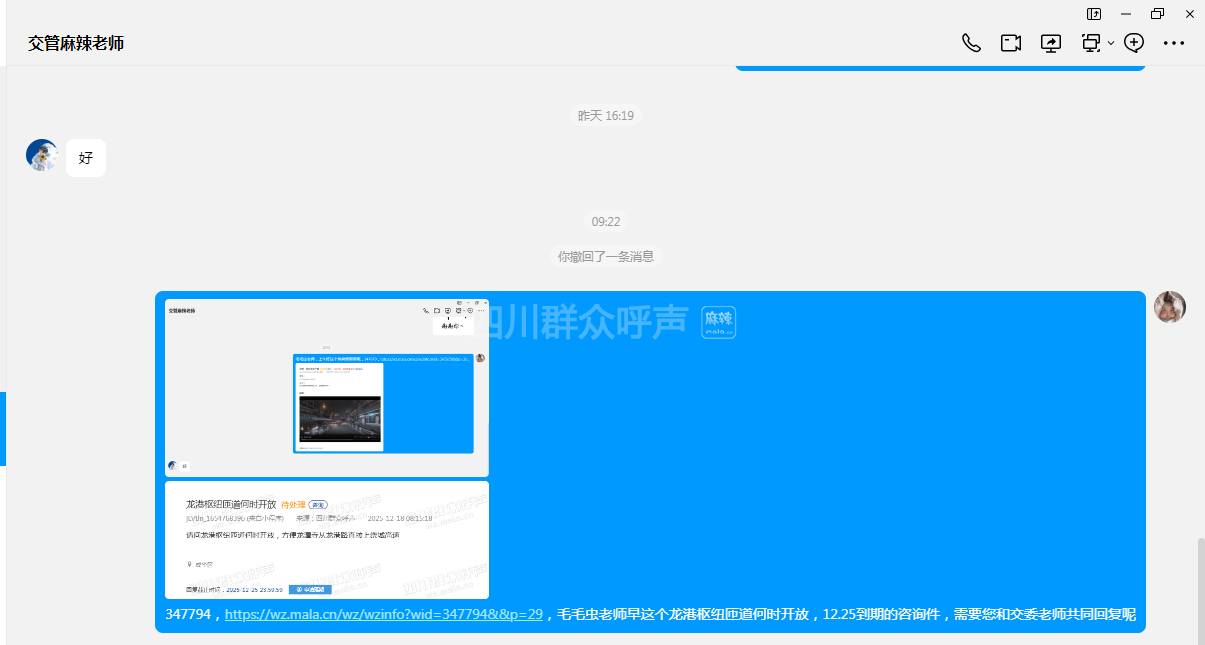Click the plus chat-bubble icon to create group

[1134, 43]
